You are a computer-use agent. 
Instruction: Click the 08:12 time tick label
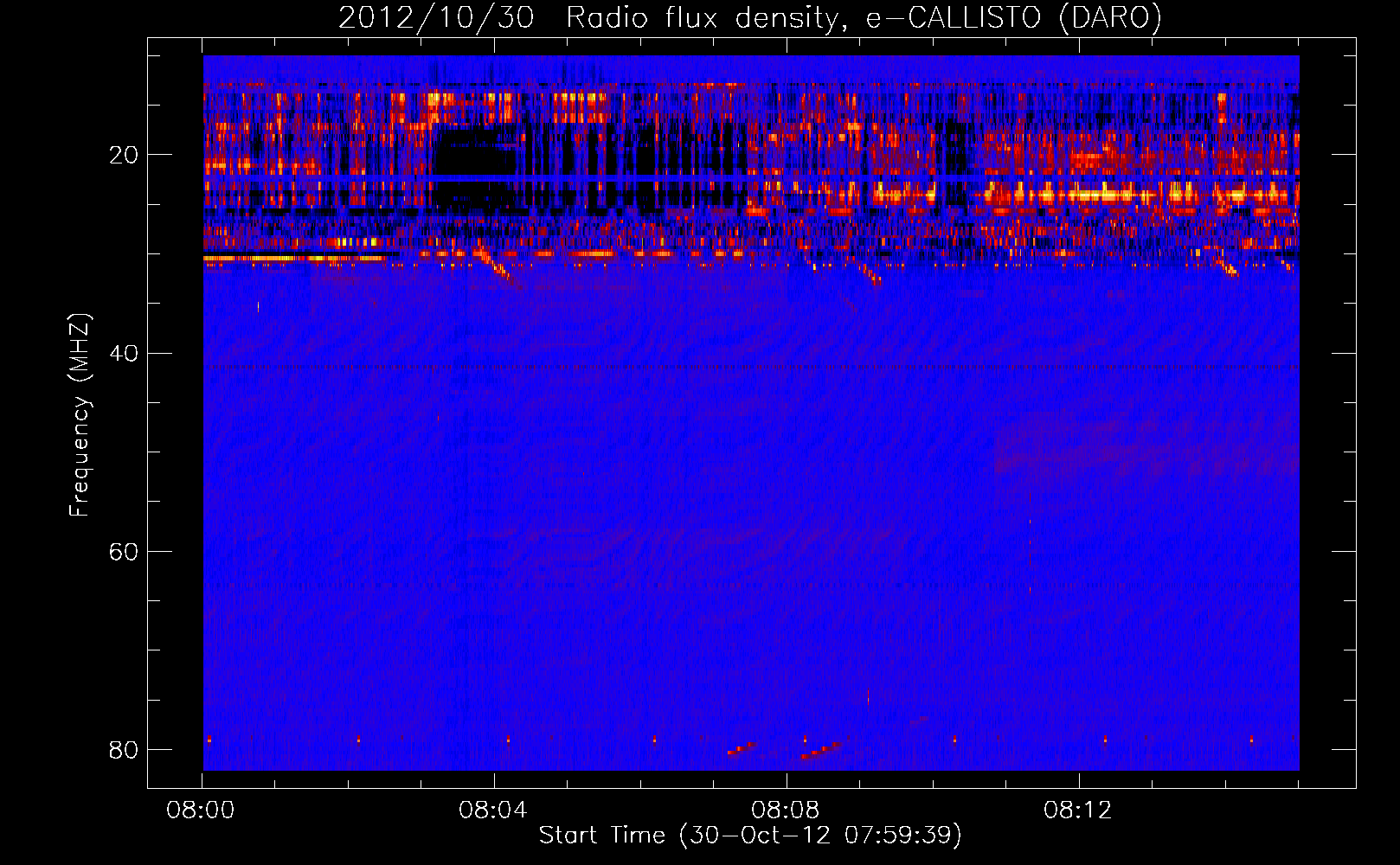click(x=1077, y=811)
